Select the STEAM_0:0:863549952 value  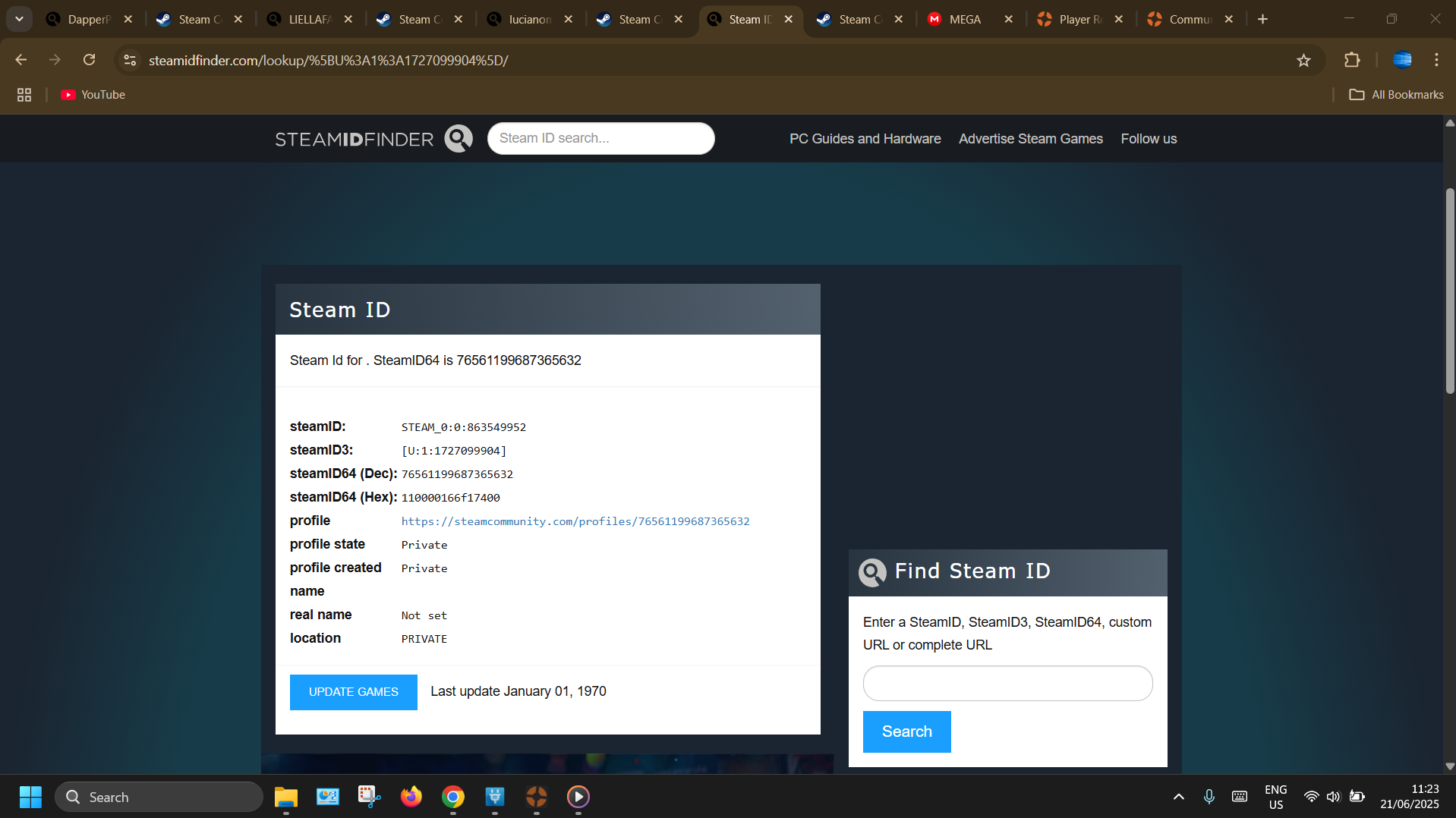(x=464, y=427)
